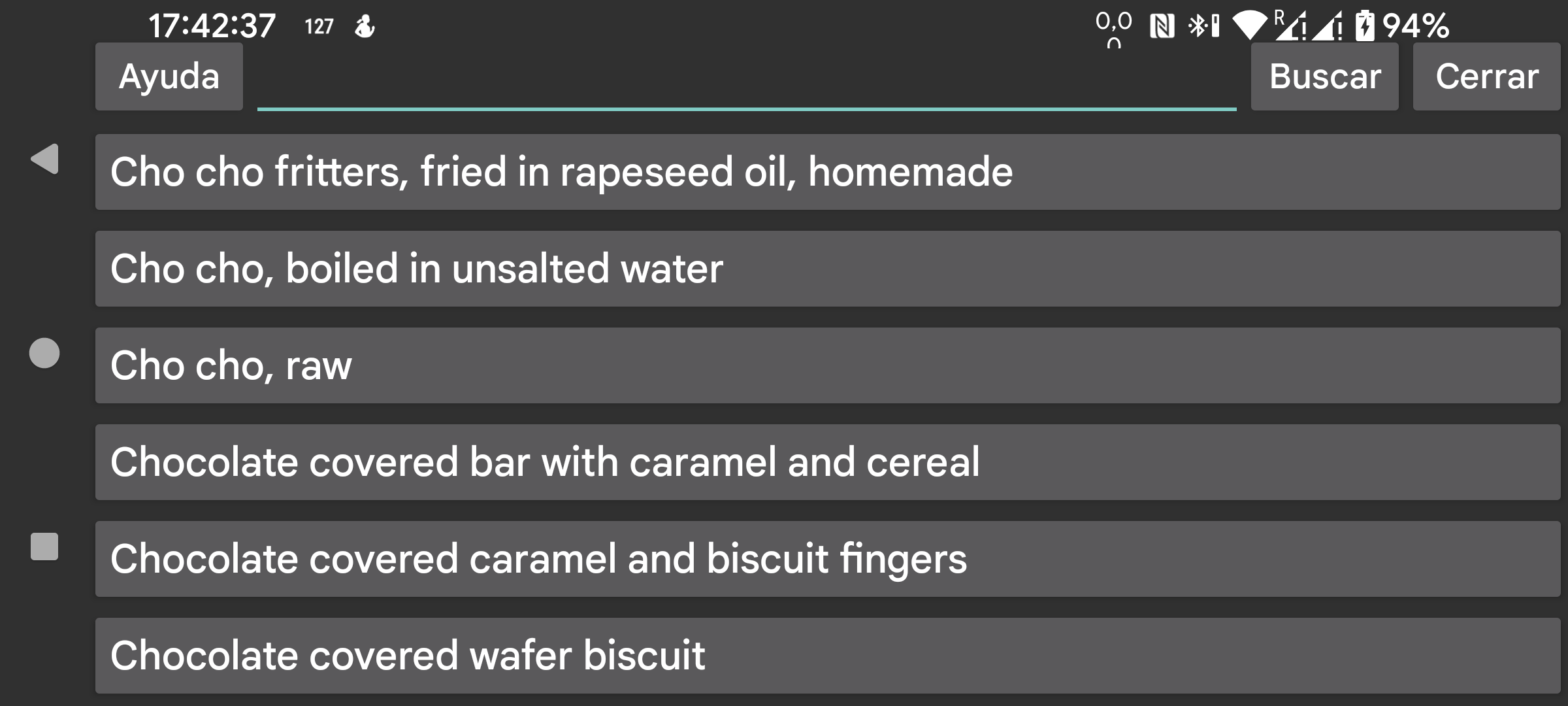
Task: Open recents with the square icon
Action: click(x=44, y=546)
